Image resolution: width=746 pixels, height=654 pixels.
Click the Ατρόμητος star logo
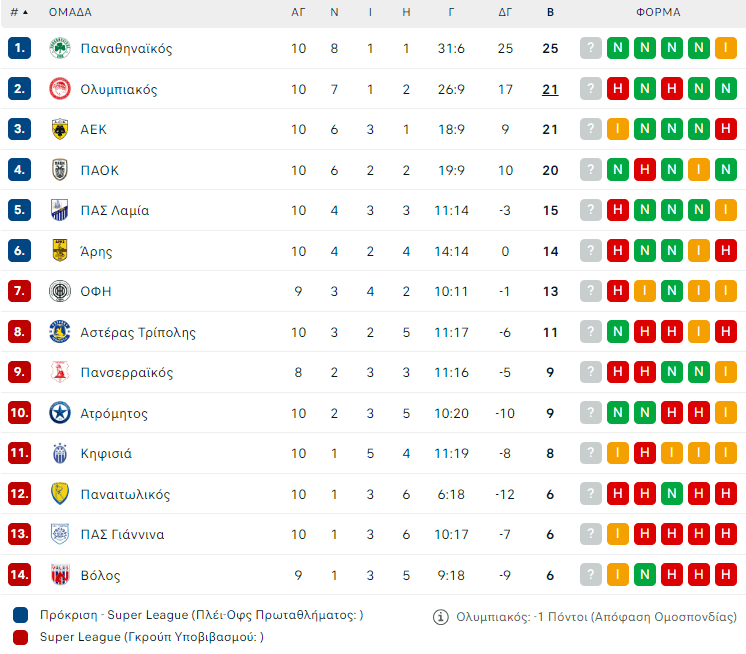tap(60, 413)
